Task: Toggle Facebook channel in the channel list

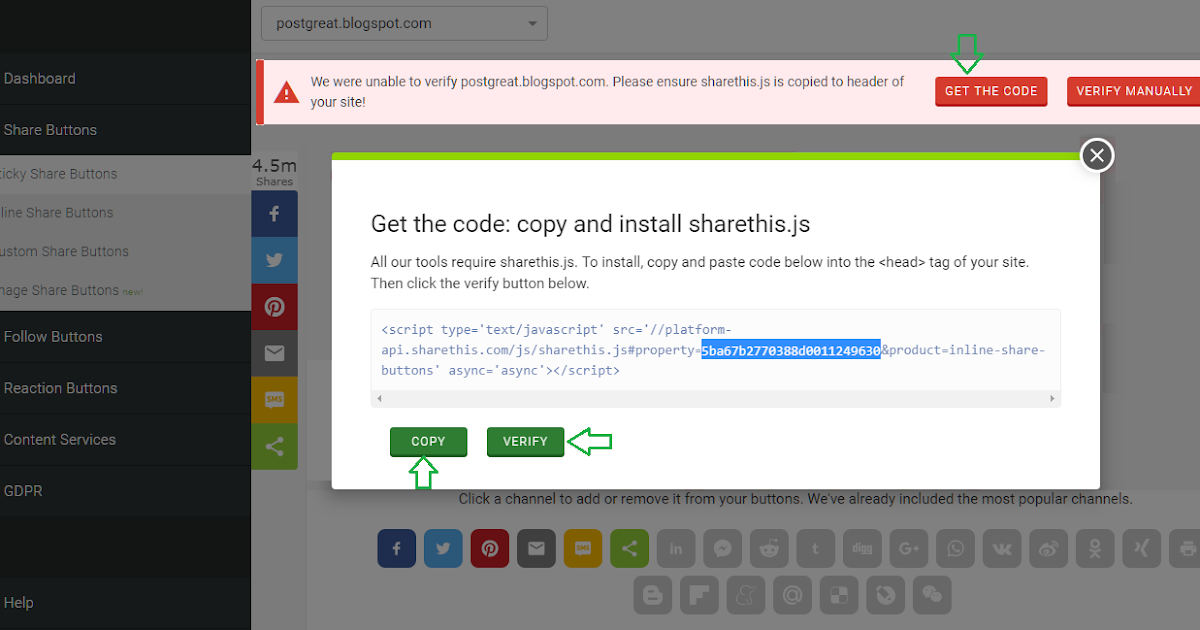Action: point(397,549)
